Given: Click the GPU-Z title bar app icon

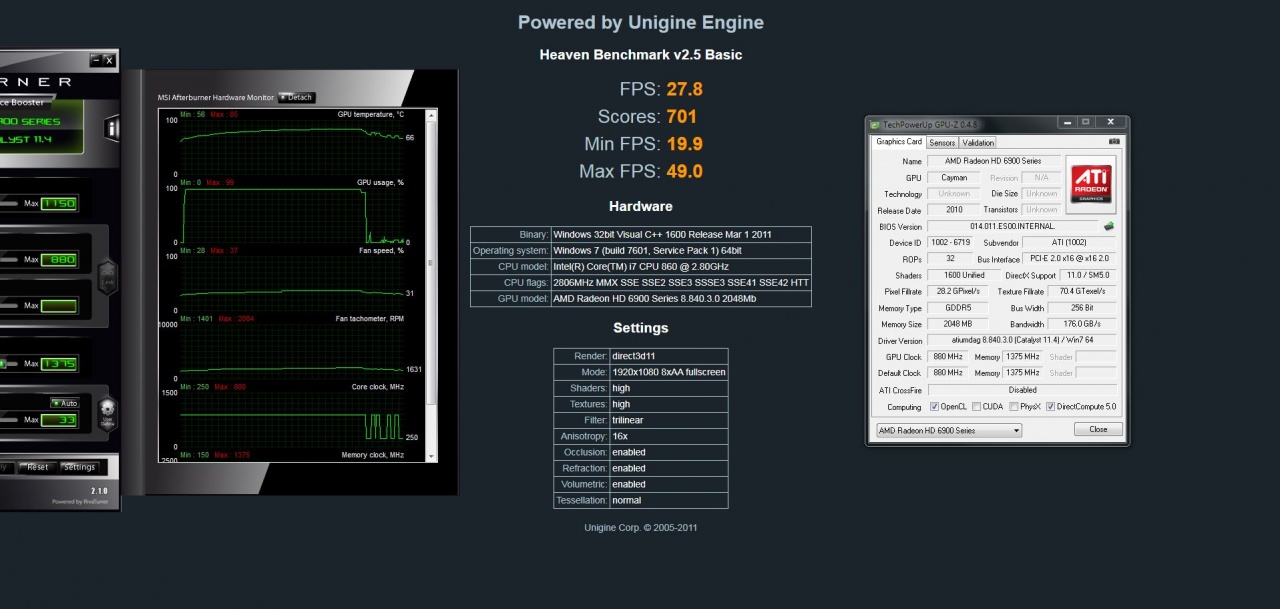Looking at the screenshot, I should click(875, 125).
